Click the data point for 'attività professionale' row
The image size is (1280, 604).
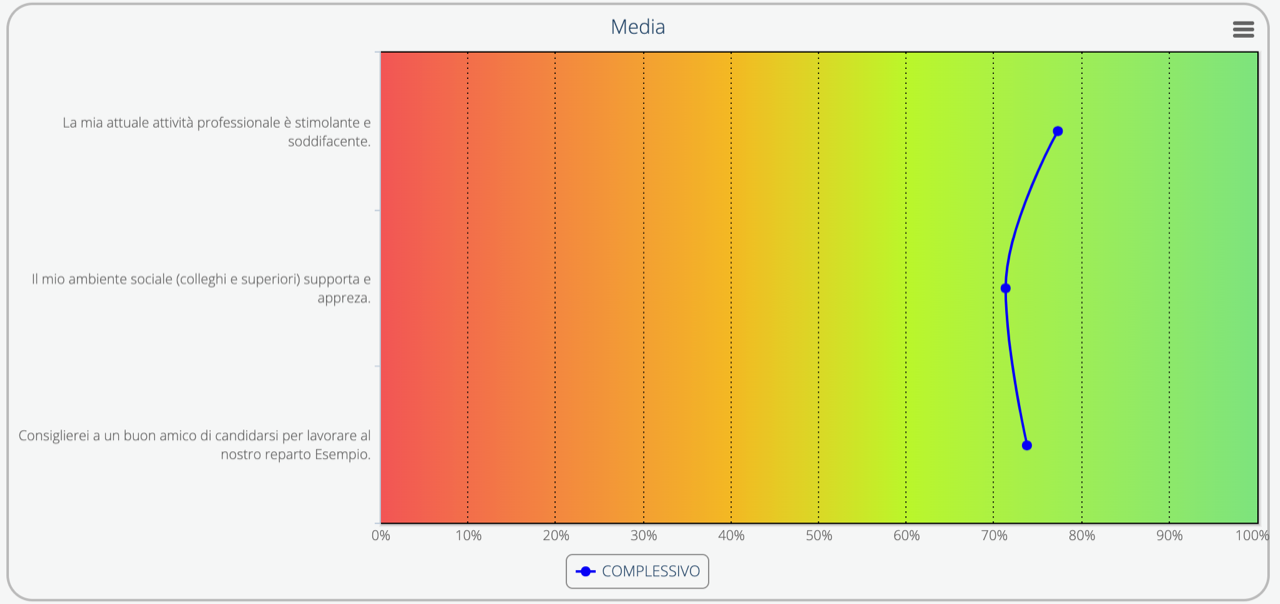(1057, 131)
